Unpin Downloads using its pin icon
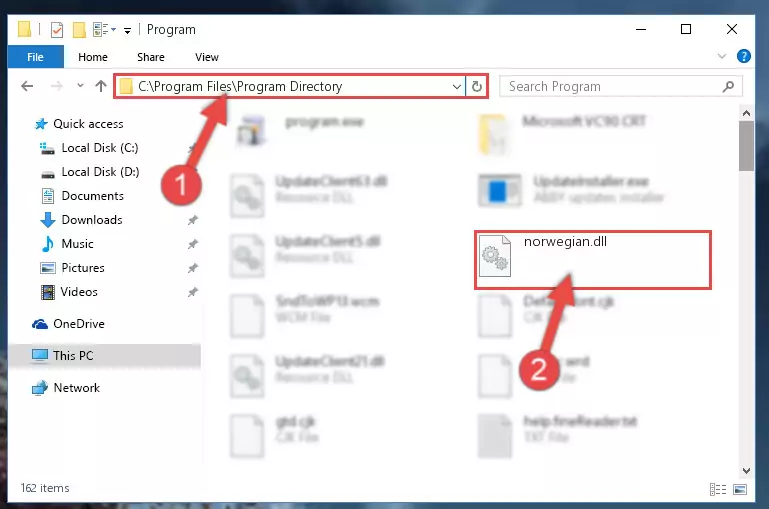769x509 pixels. pos(193,221)
